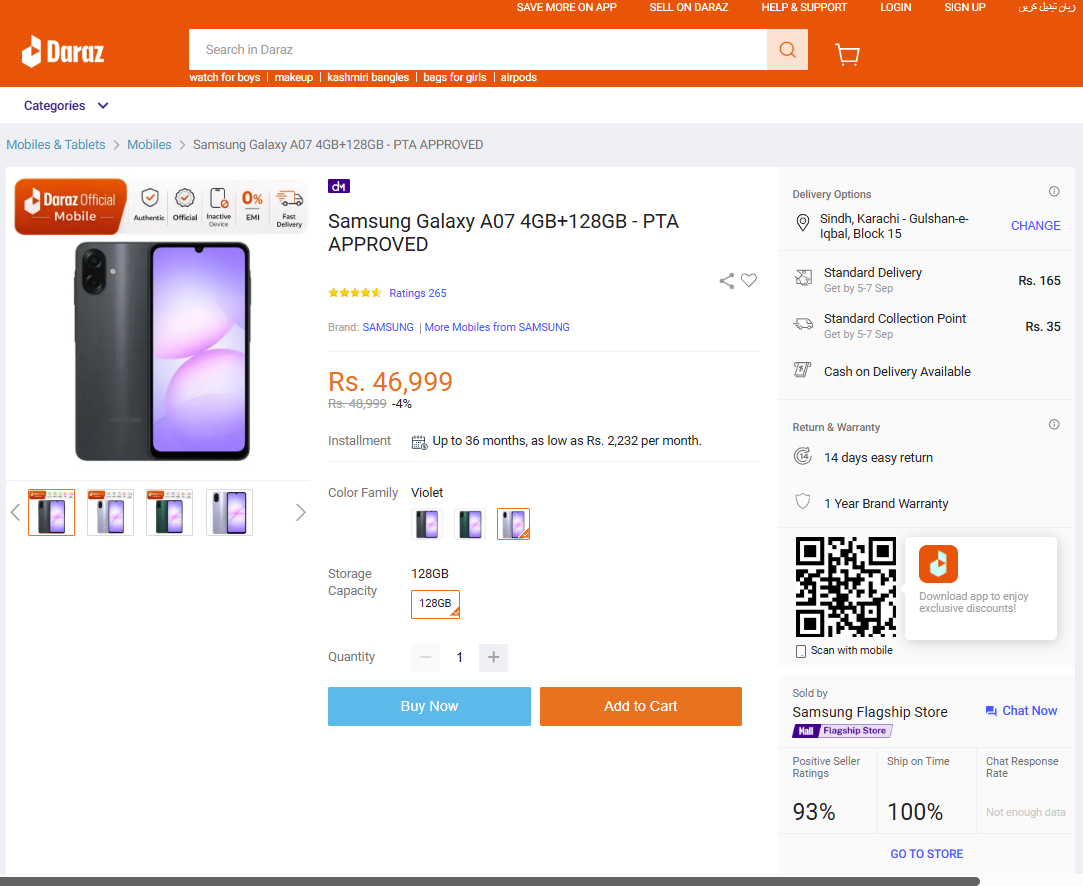Go to Mobiles & Tablets breadcrumb

point(56,144)
